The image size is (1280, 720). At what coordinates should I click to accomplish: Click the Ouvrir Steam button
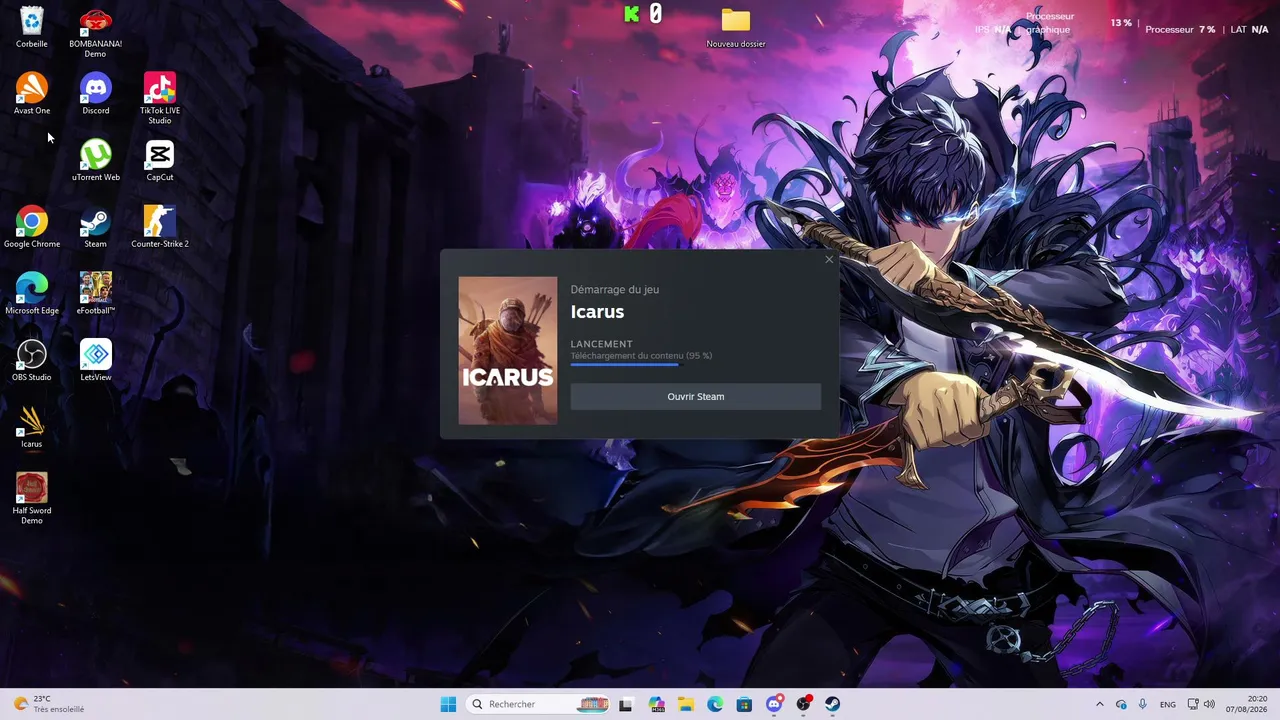[x=696, y=396]
